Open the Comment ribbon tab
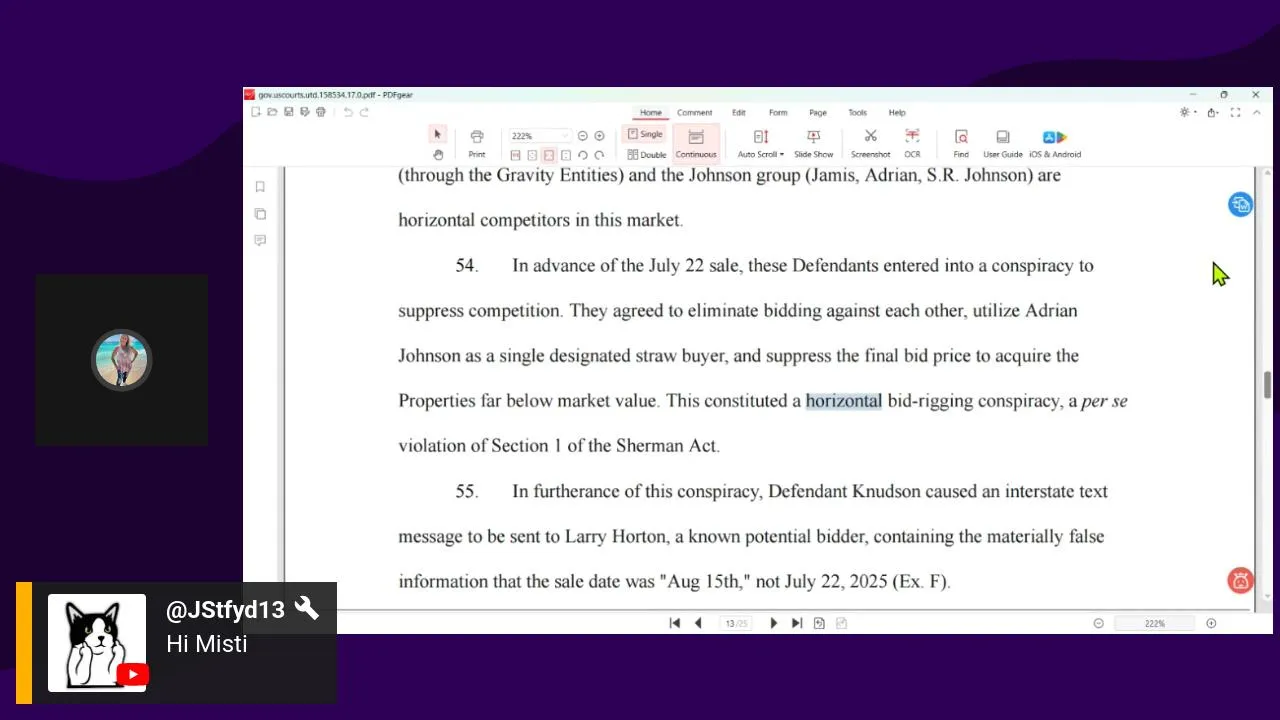The height and width of the screenshot is (720, 1280). [x=694, y=113]
